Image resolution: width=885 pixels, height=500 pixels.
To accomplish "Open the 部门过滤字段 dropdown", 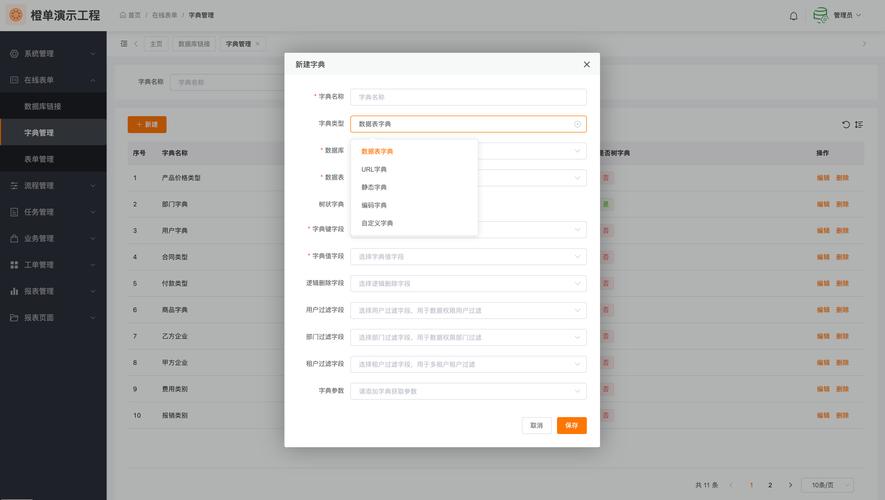I will (x=468, y=337).
